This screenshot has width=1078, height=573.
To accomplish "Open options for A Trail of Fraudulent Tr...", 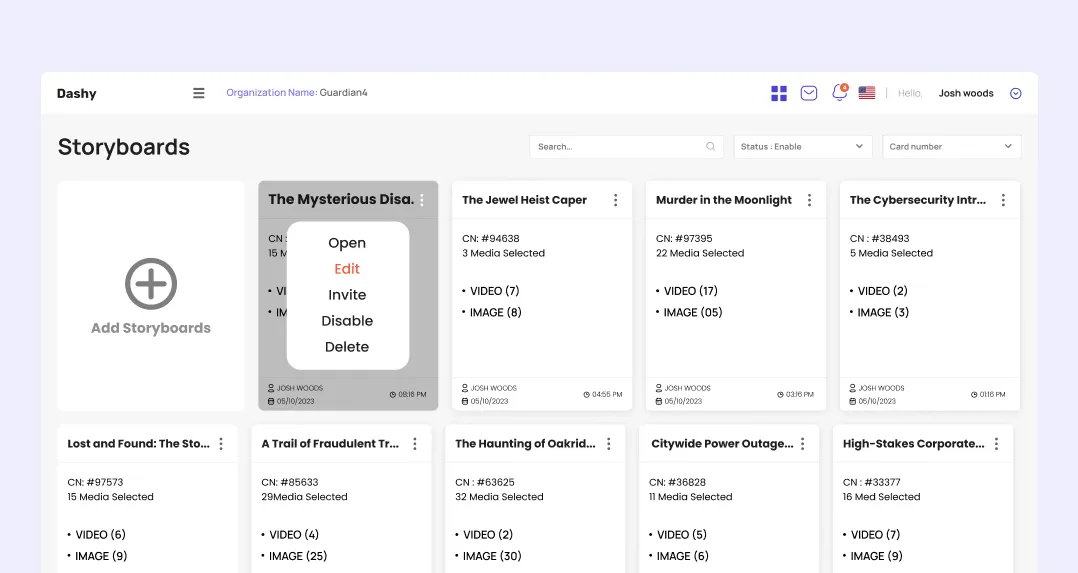I will [x=415, y=444].
